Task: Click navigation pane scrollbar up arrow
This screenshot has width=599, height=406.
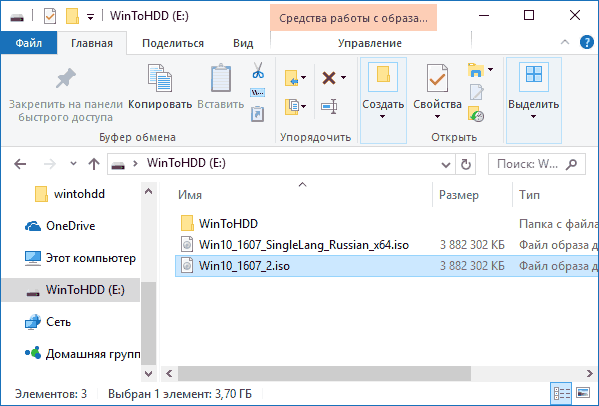Action: point(148,191)
